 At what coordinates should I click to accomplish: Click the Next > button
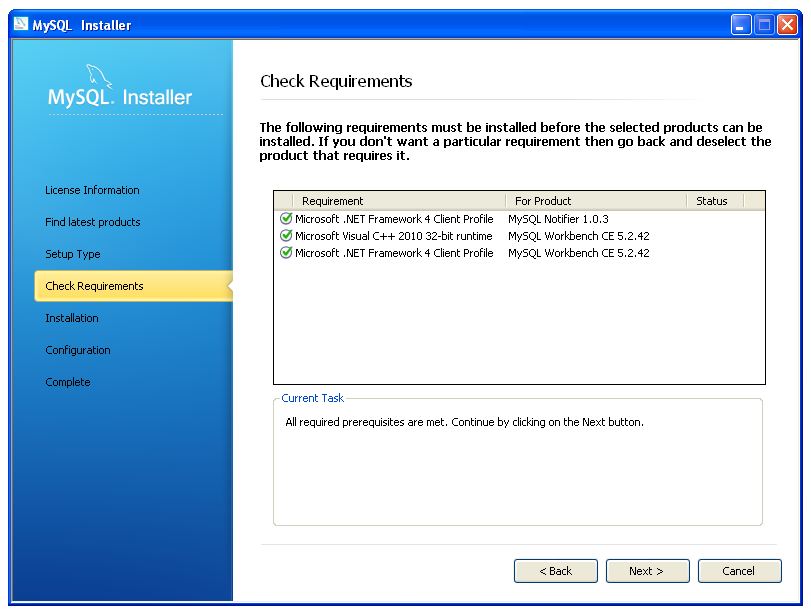point(647,571)
